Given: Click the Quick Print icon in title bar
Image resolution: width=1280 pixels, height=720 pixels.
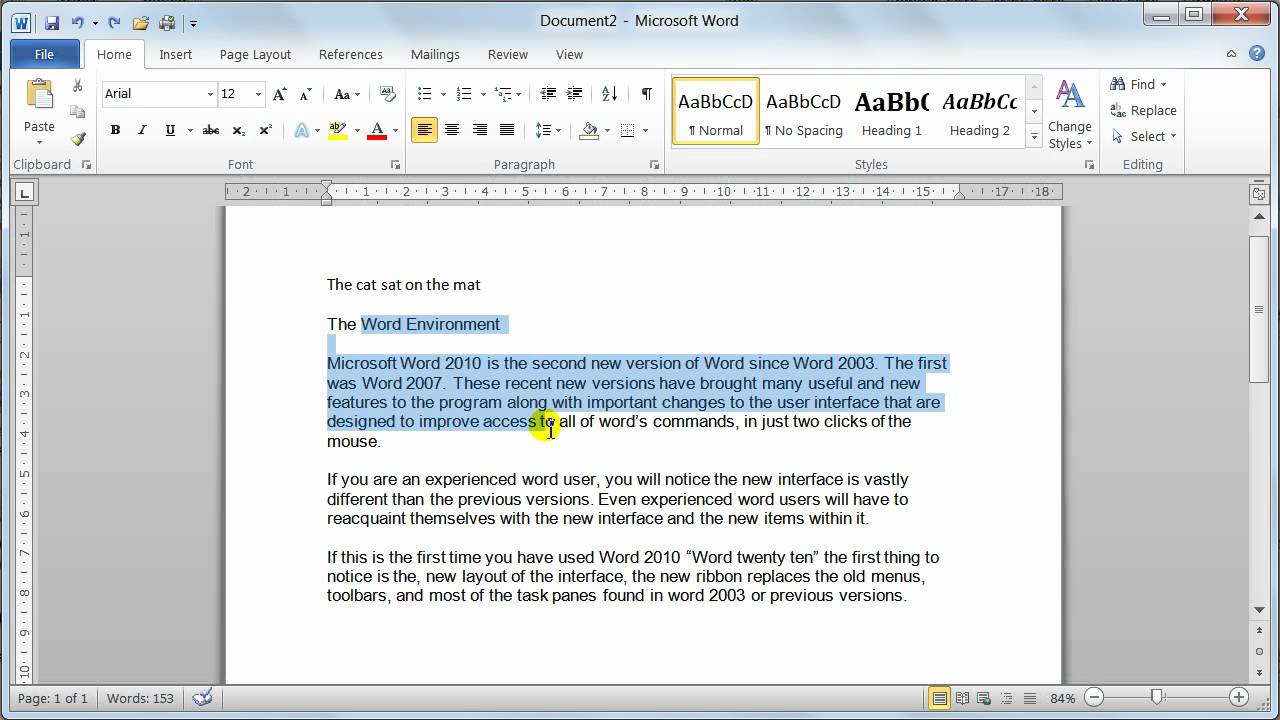Looking at the screenshot, I should (x=167, y=22).
